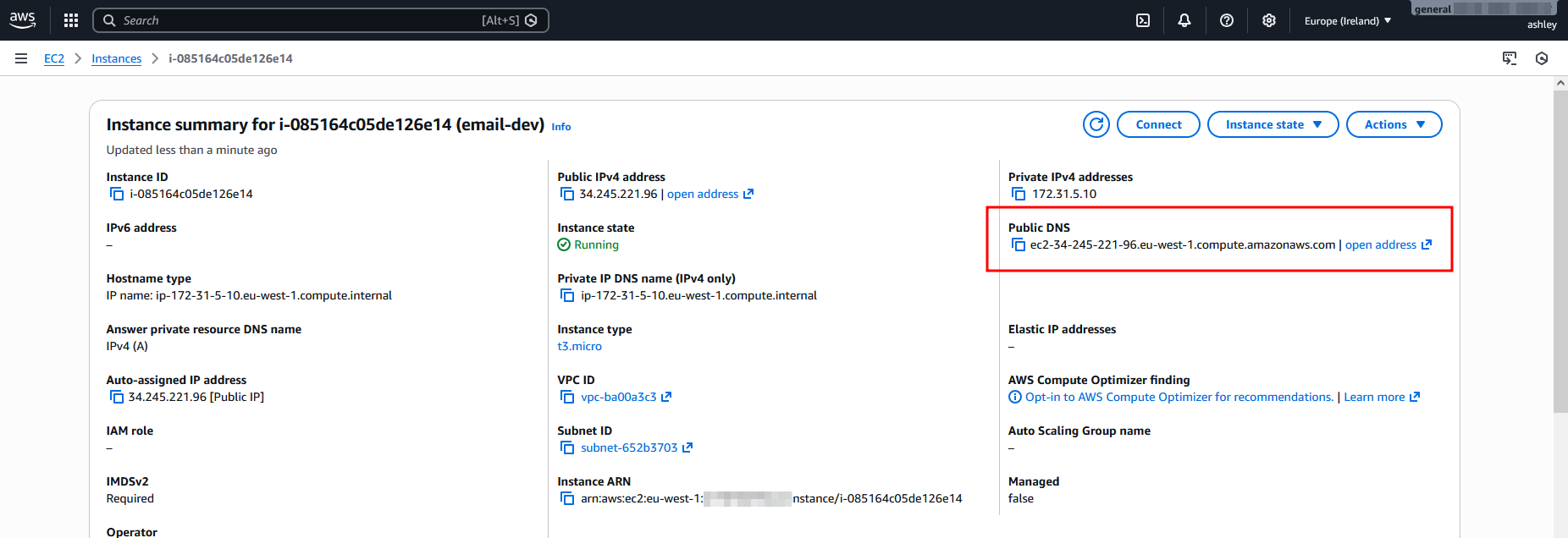Copy the Instance ID value
Viewport: 1568px width, 538px height.
click(117, 194)
